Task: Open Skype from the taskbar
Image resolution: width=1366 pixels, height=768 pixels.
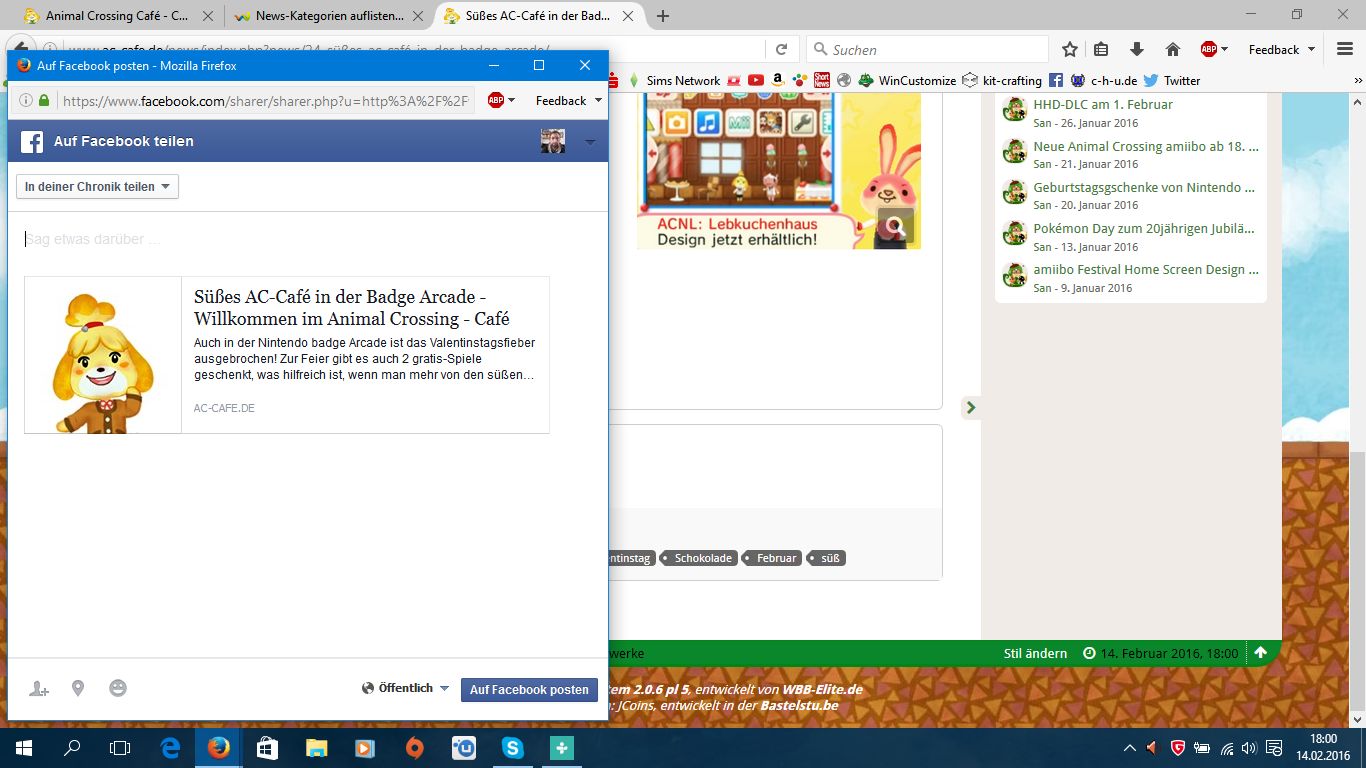Action: click(513, 747)
